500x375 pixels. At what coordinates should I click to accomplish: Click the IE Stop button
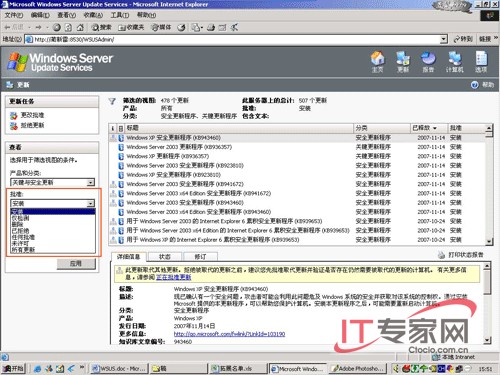pos(57,27)
